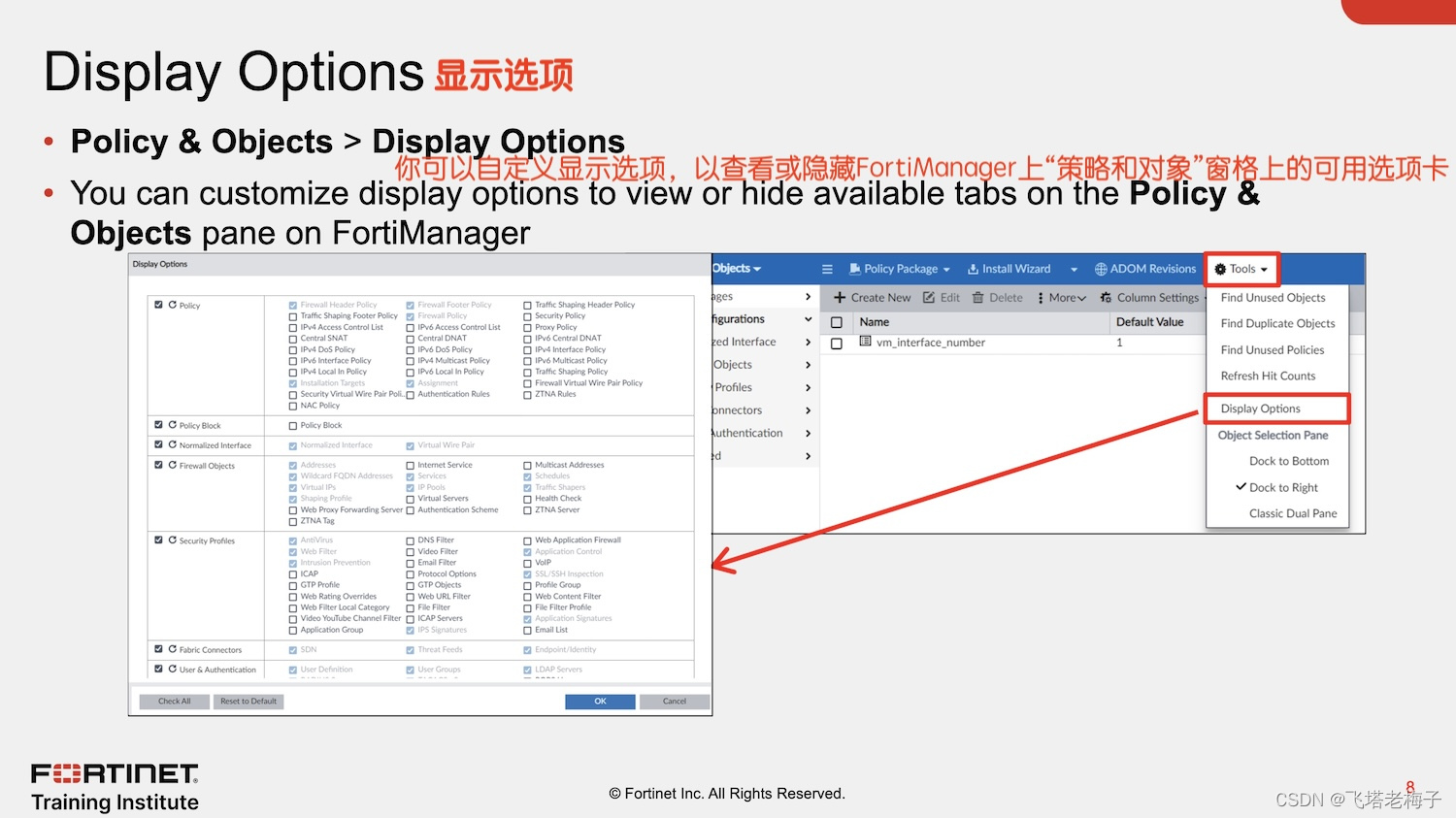Open the Tools dropdown arrow
This screenshot has width=1456, height=818.
pyautogui.click(x=1264, y=270)
